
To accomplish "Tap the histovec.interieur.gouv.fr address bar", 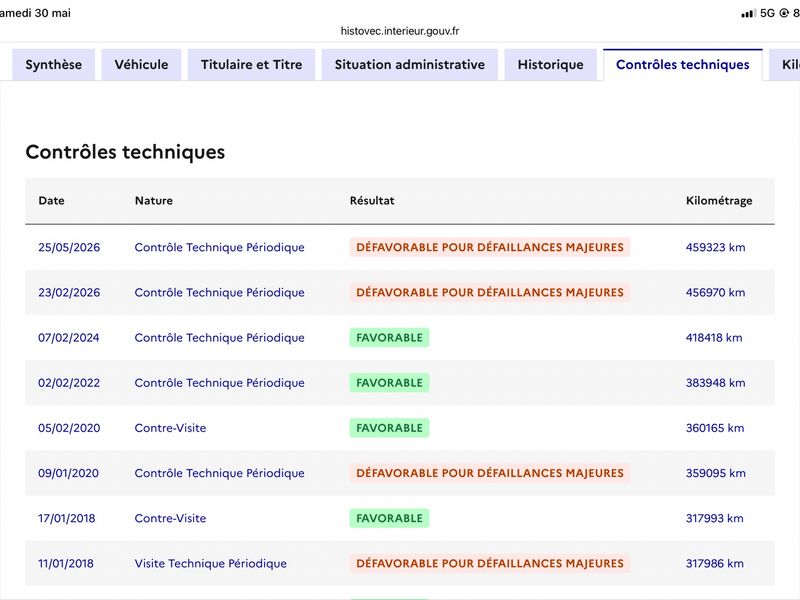I will pyautogui.click(x=400, y=31).
